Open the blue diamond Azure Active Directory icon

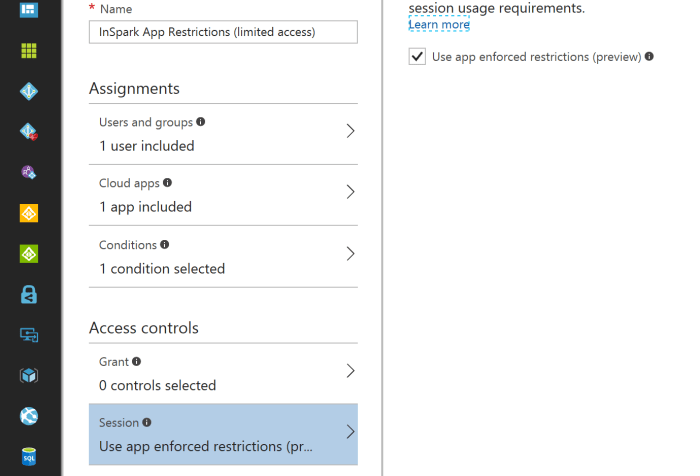coord(29,92)
